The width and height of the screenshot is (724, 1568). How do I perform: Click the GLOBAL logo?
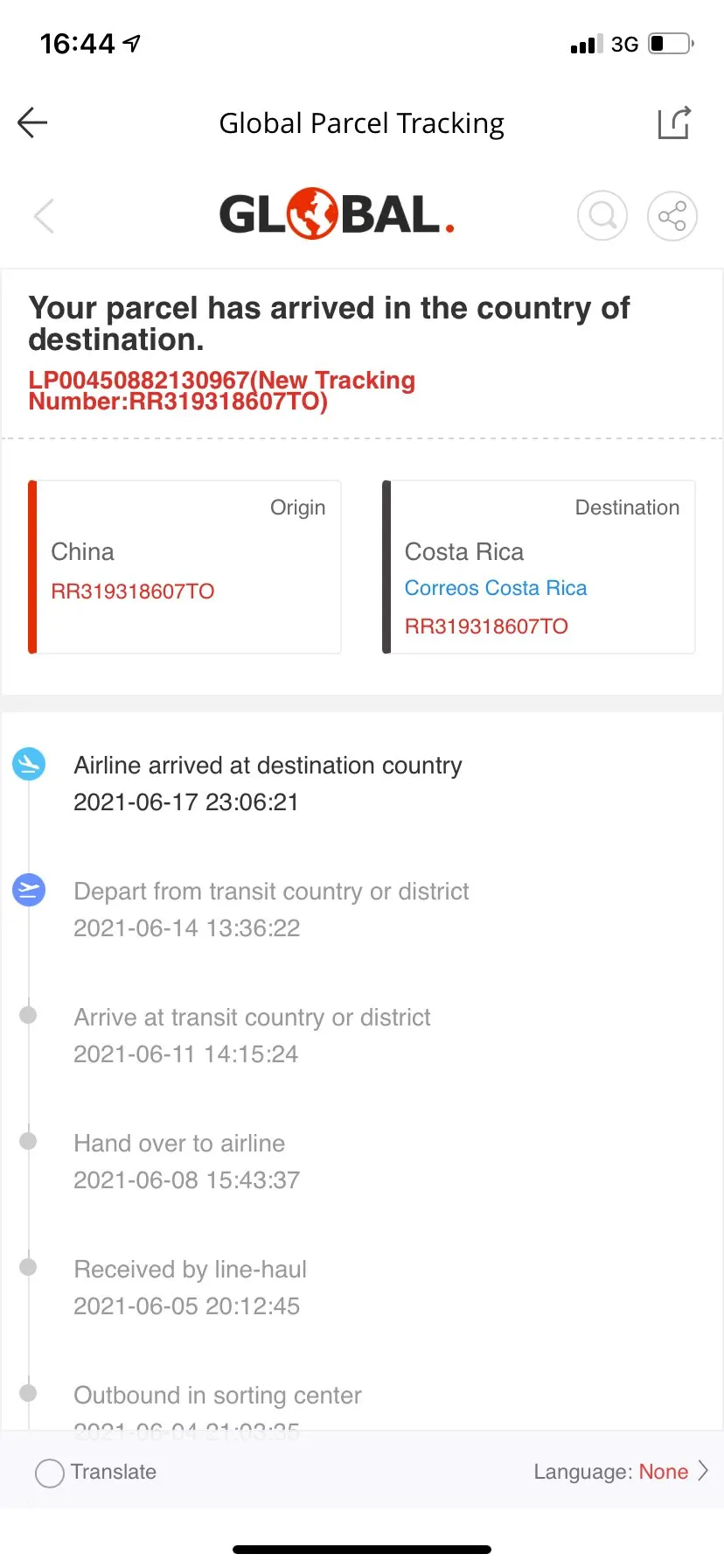(x=337, y=214)
